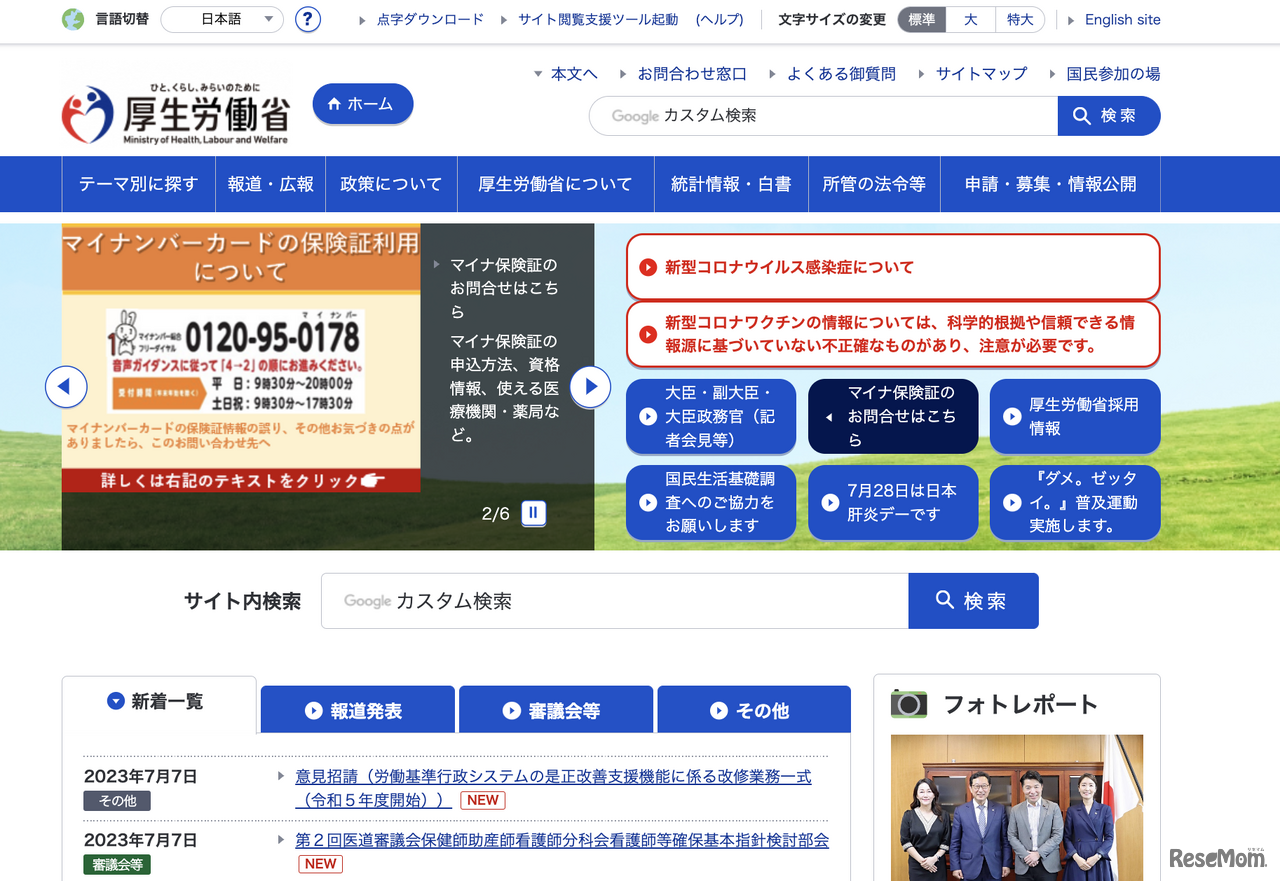1280x881 pixels.
Task: Click the carousel next arrow
Action: click(590, 387)
